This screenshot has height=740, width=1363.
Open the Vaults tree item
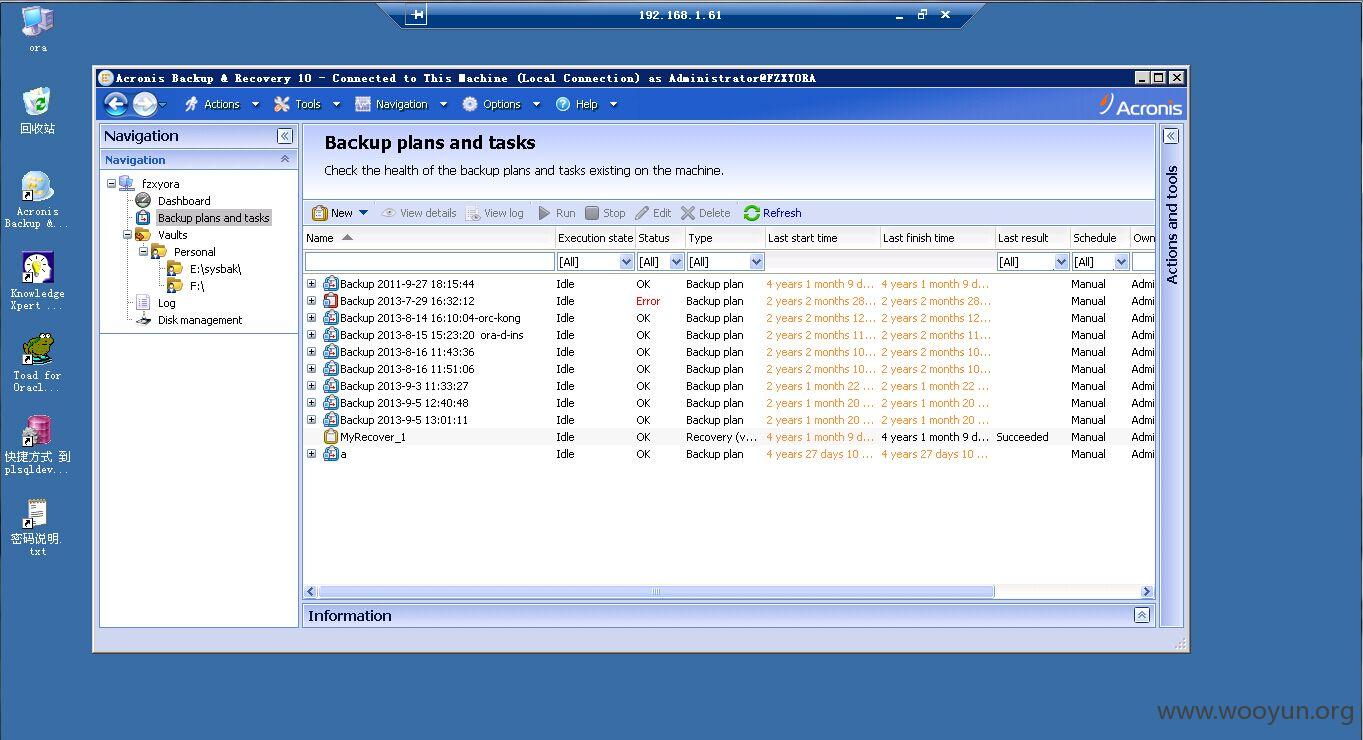tap(172, 235)
